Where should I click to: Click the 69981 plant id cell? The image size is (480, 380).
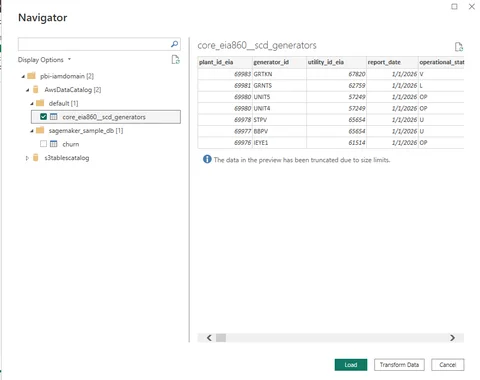(225, 85)
